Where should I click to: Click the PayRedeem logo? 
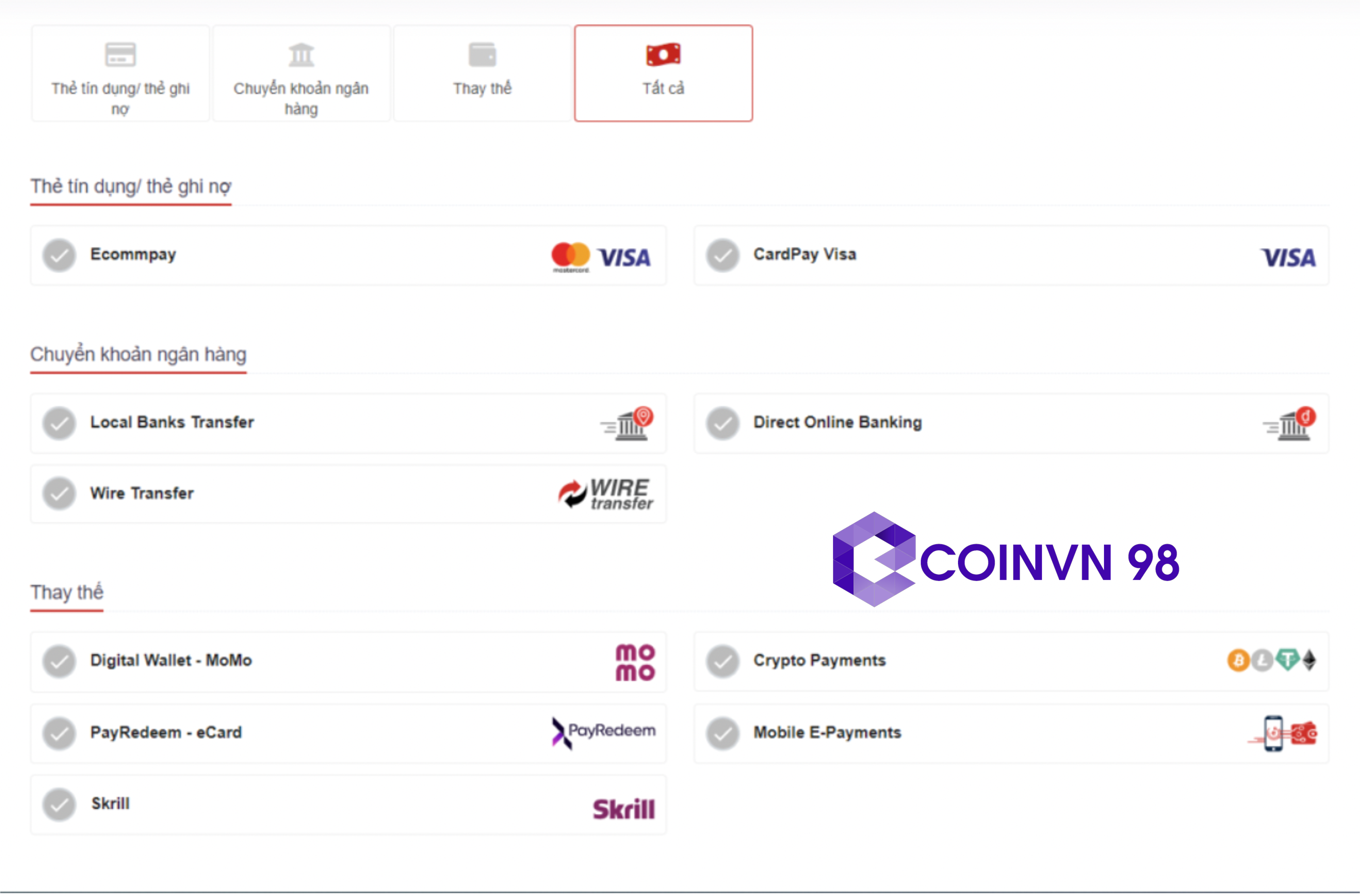coord(604,732)
